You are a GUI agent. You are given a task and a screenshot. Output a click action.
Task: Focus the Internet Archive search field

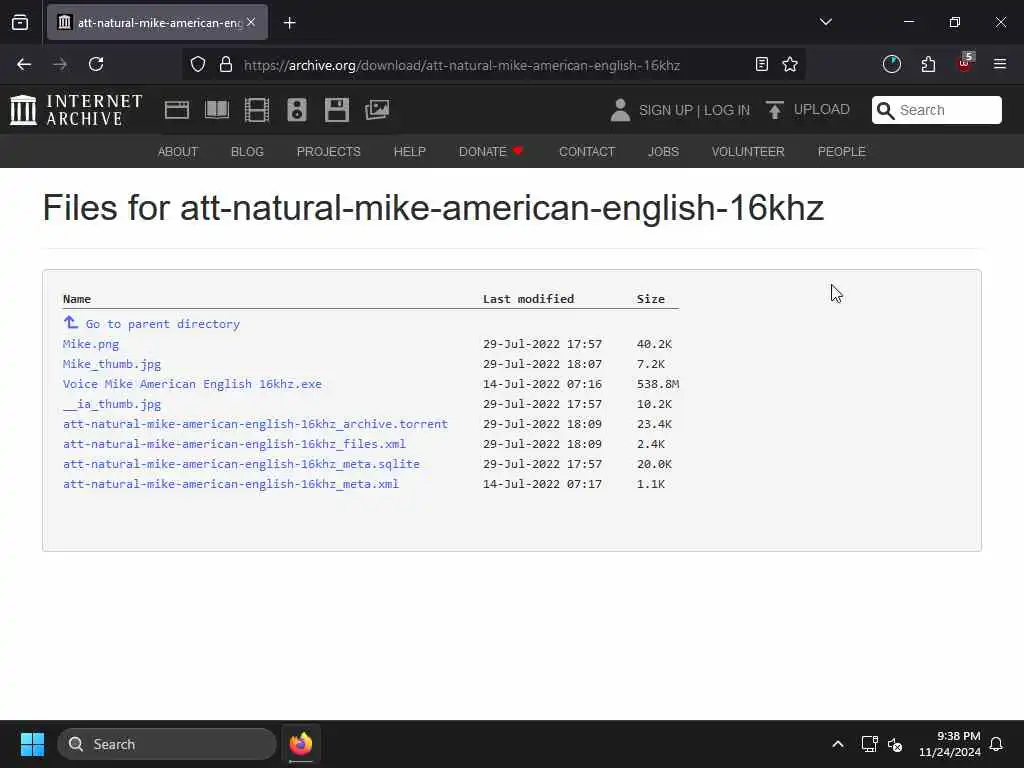[936, 110]
